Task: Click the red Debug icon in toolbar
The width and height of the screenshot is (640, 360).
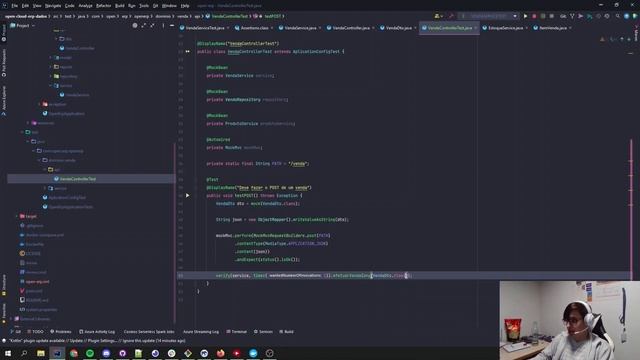Action: tap(534, 16)
